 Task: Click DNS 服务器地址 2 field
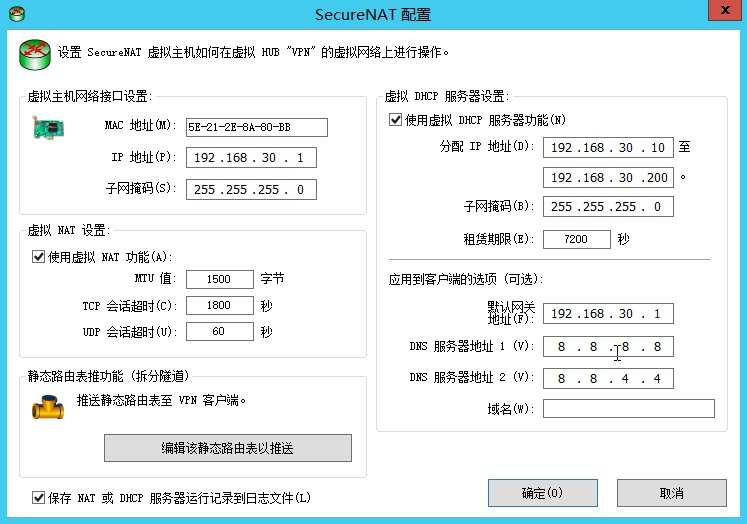click(608, 379)
